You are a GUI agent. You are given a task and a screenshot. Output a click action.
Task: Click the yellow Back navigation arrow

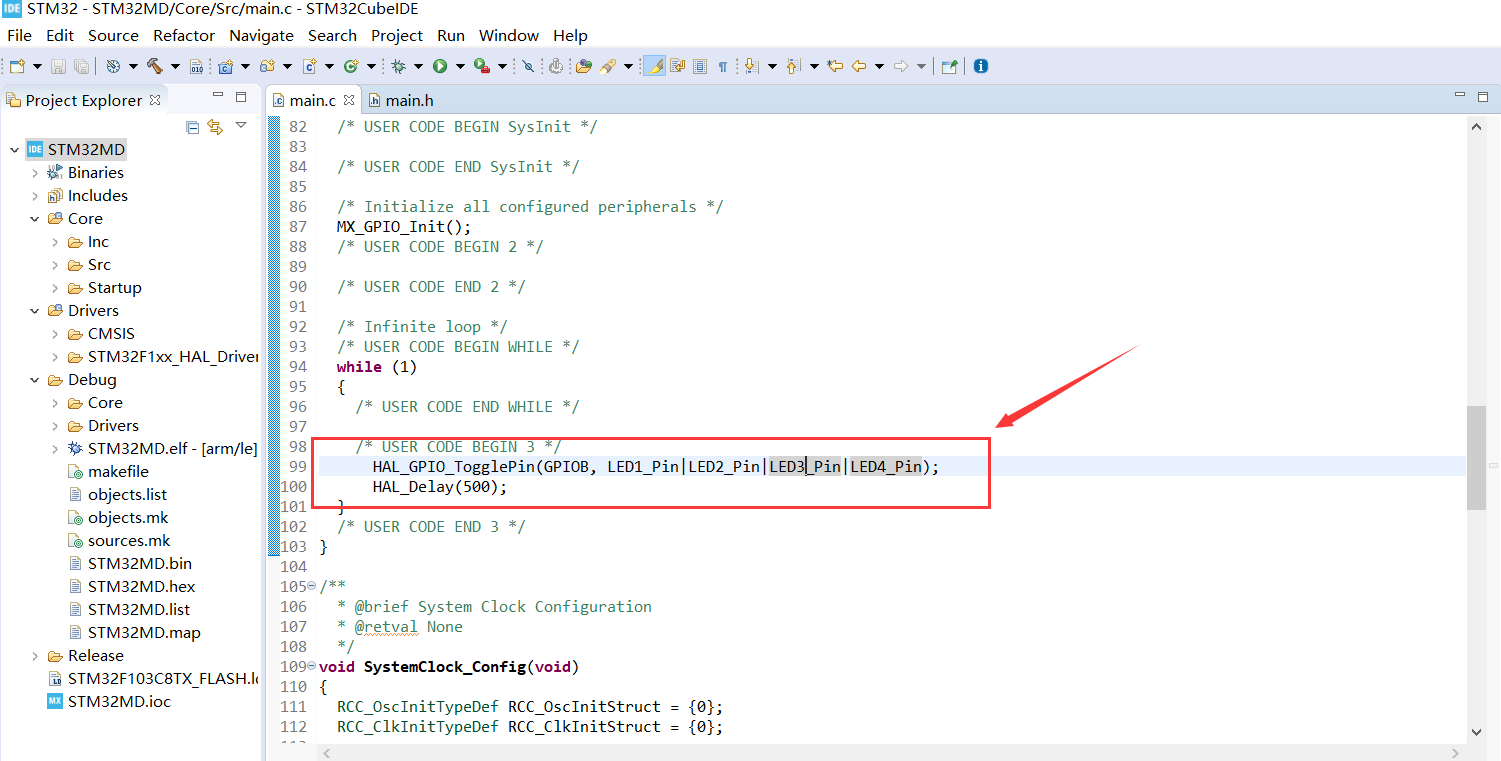tap(858, 66)
